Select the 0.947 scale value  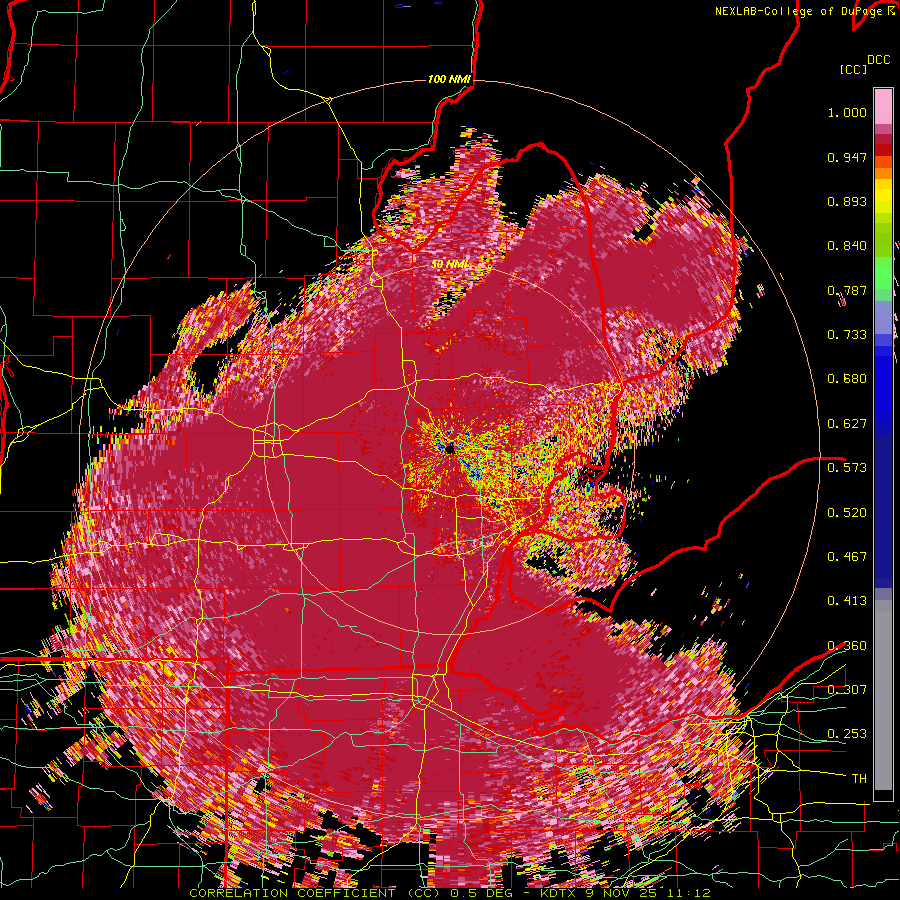(847, 157)
